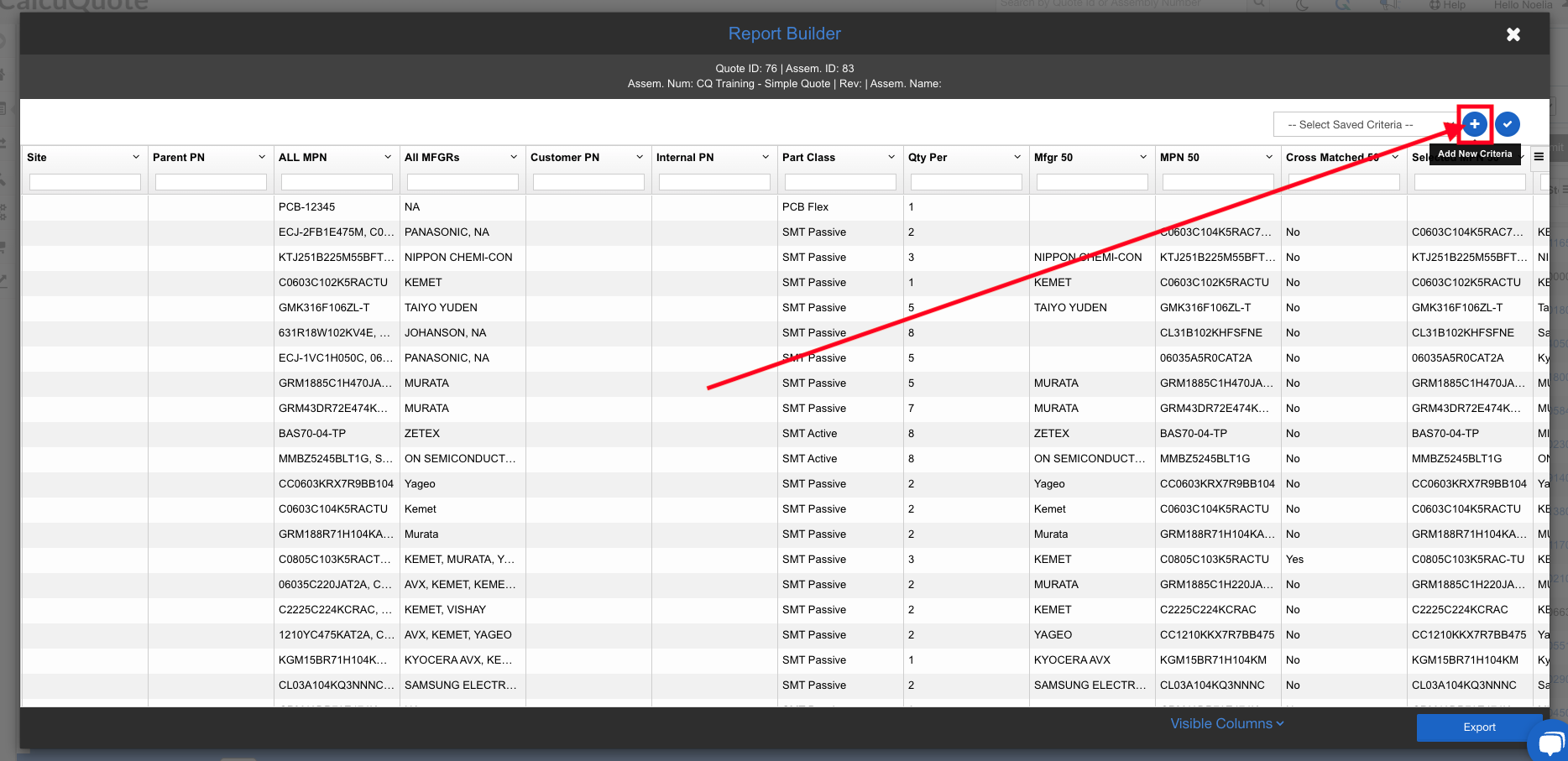Open the MPN 50 column dropdown arrow
Screen dimensions: 1568x761
point(1269,157)
